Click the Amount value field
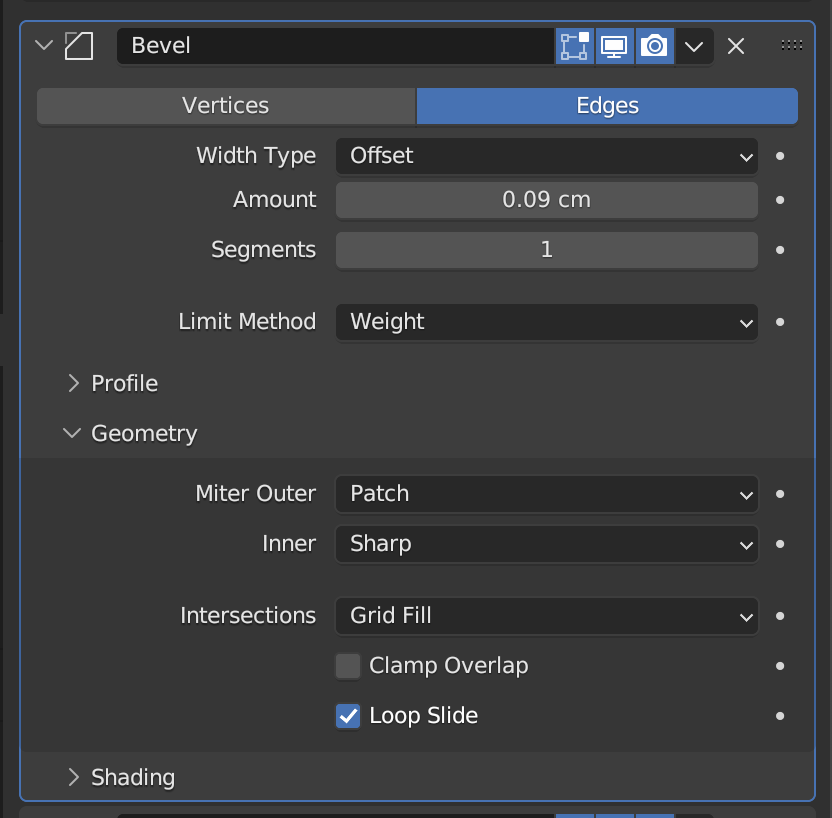The height and width of the screenshot is (818, 832). pyautogui.click(x=546, y=200)
